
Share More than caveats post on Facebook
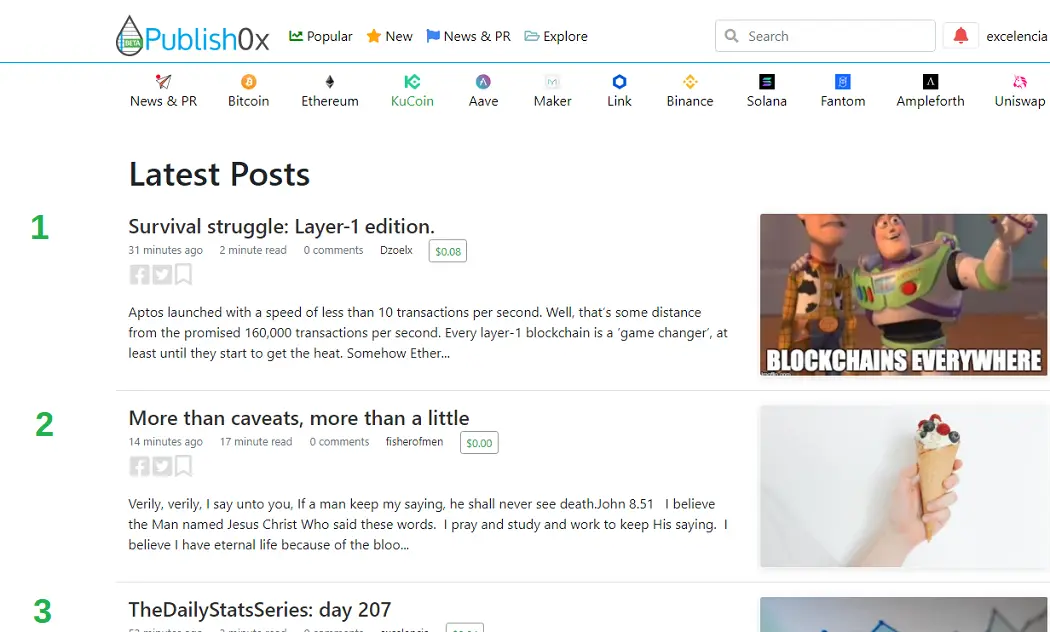[139, 466]
